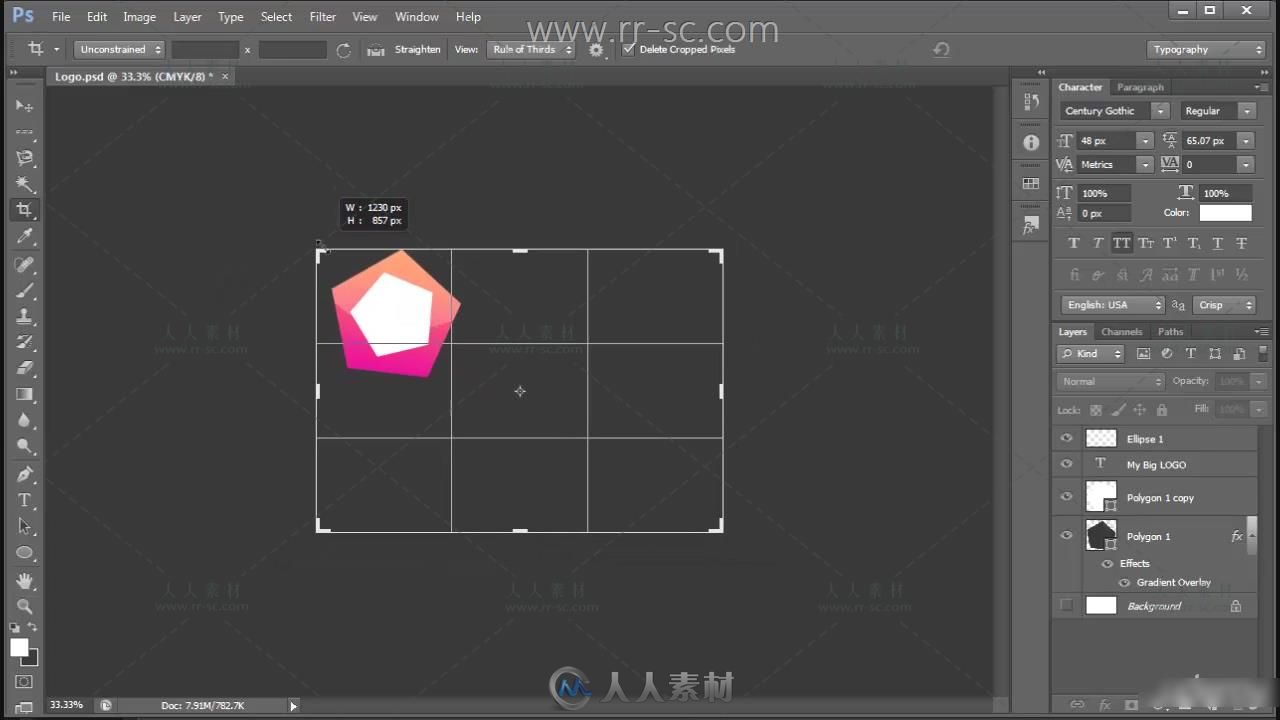1280x720 pixels.
Task: Toggle Gradient Overlay visibility eye
Action: 1124,582
